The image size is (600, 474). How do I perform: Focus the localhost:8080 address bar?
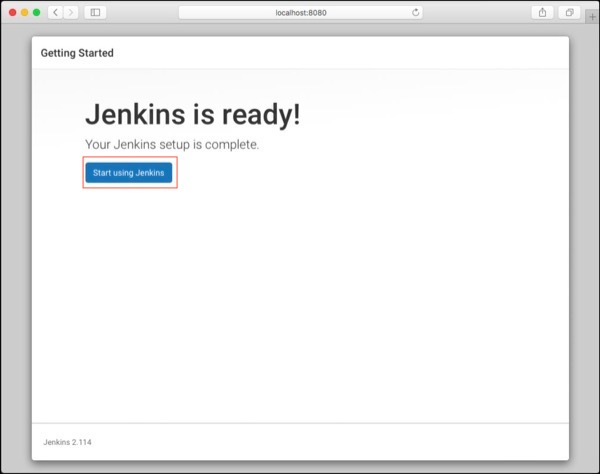click(x=301, y=13)
